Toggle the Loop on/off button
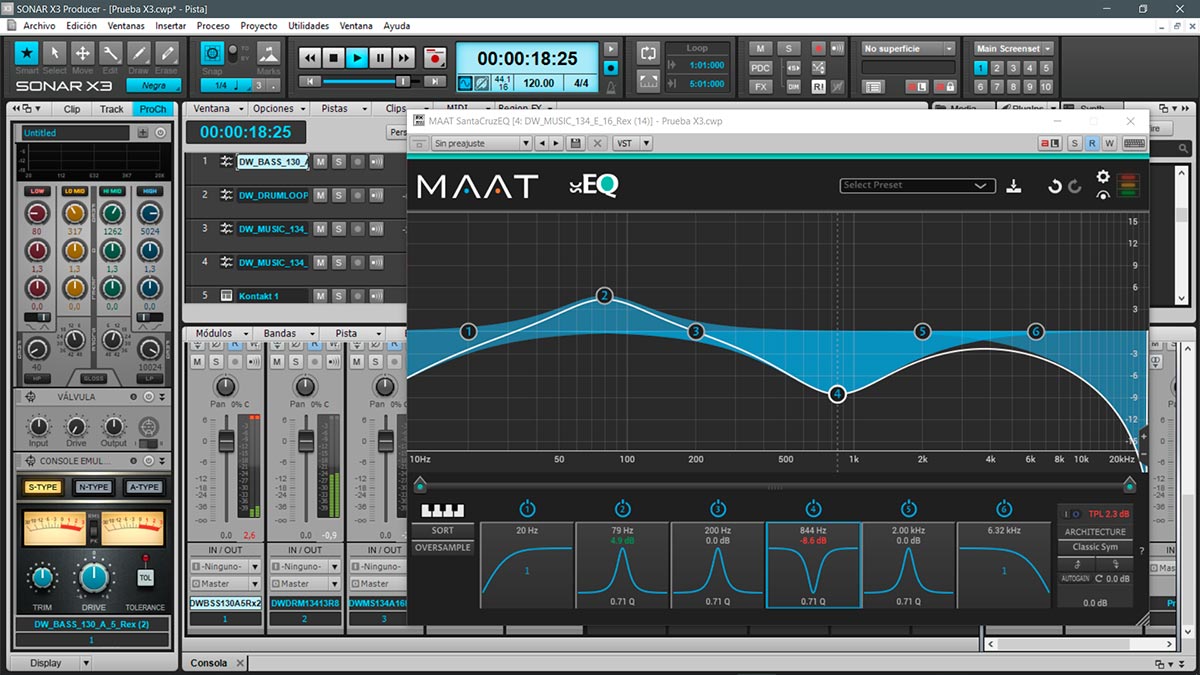1200x675 pixels. click(x=648, y=51)
